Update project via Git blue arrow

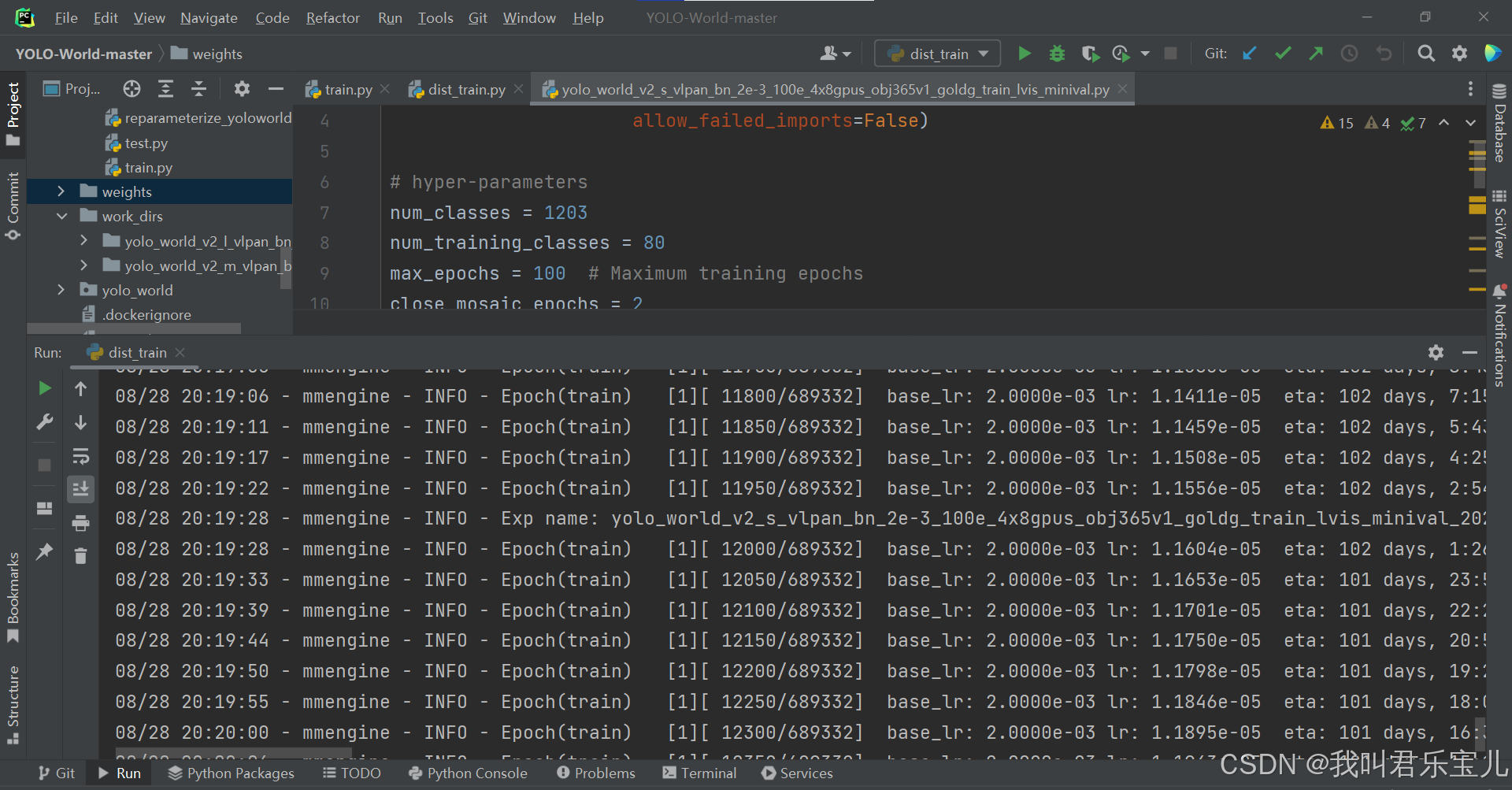pyautogui.click(x=1250, y=54)
